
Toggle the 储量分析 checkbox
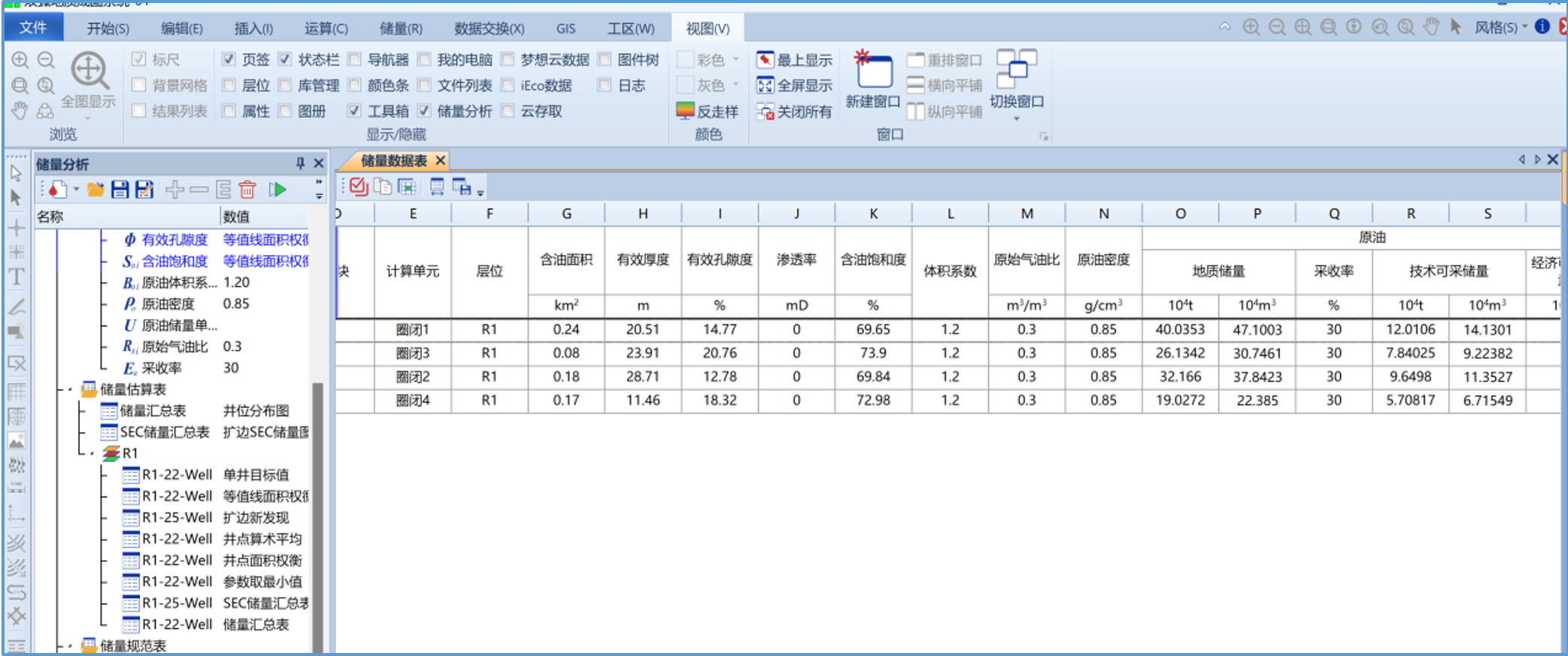click(x=425, y=111)
